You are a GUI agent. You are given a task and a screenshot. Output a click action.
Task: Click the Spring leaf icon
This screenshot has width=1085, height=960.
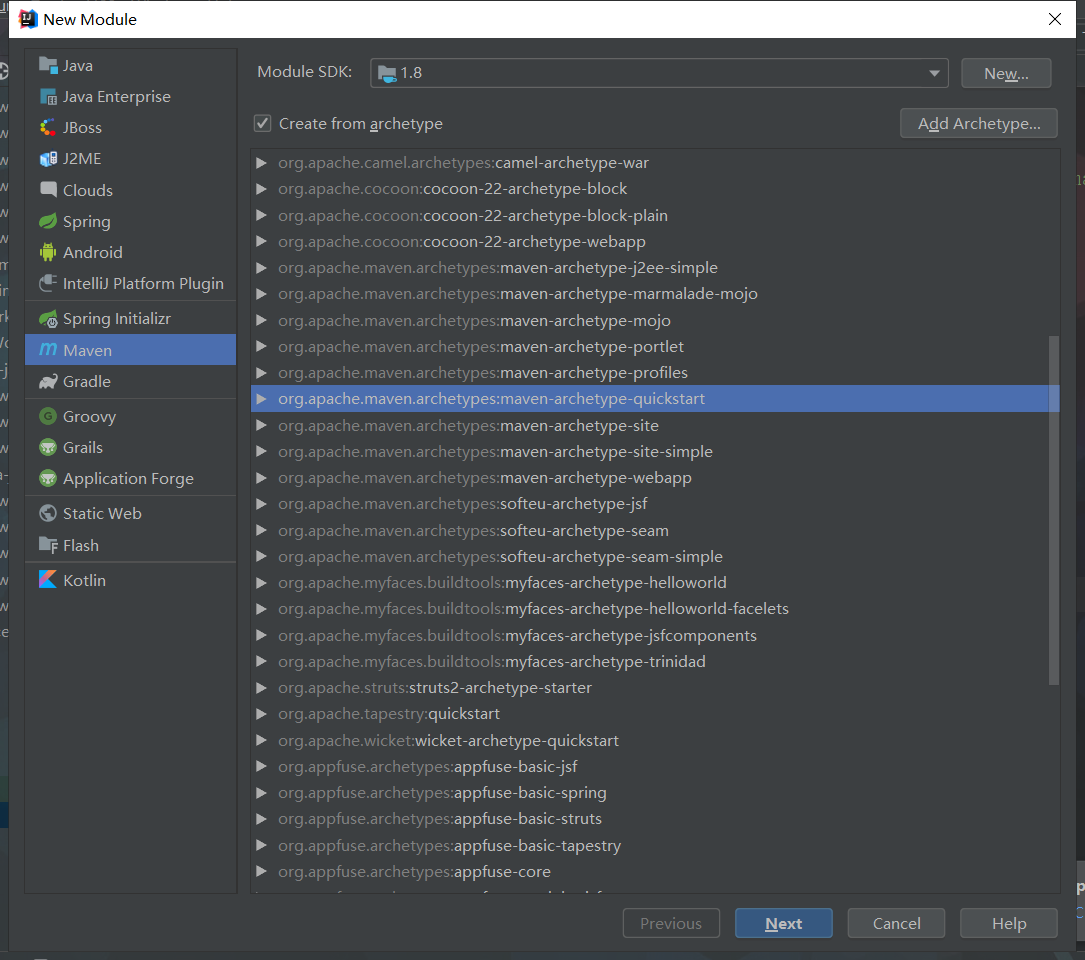click(48, 221)
